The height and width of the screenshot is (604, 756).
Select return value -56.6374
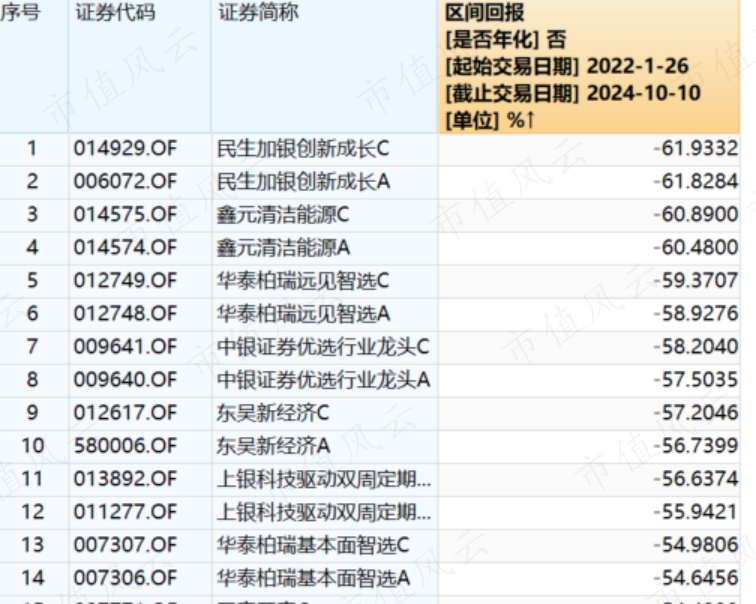click(696, 478)
